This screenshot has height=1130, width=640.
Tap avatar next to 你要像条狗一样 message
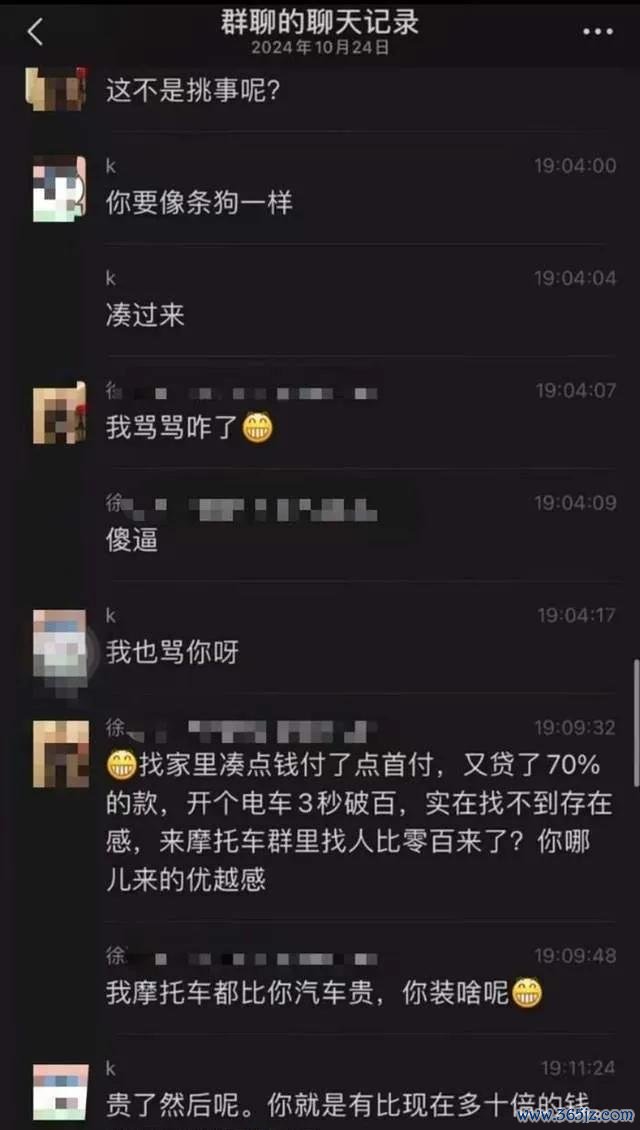[59, 189]
